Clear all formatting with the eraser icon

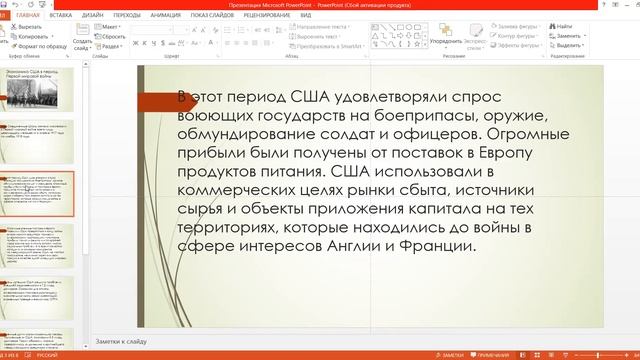coord(216,30)
